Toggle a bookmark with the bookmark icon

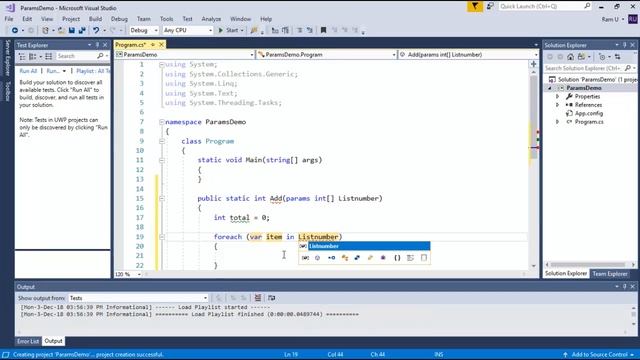pyautogui.click(x=323, y=30)
